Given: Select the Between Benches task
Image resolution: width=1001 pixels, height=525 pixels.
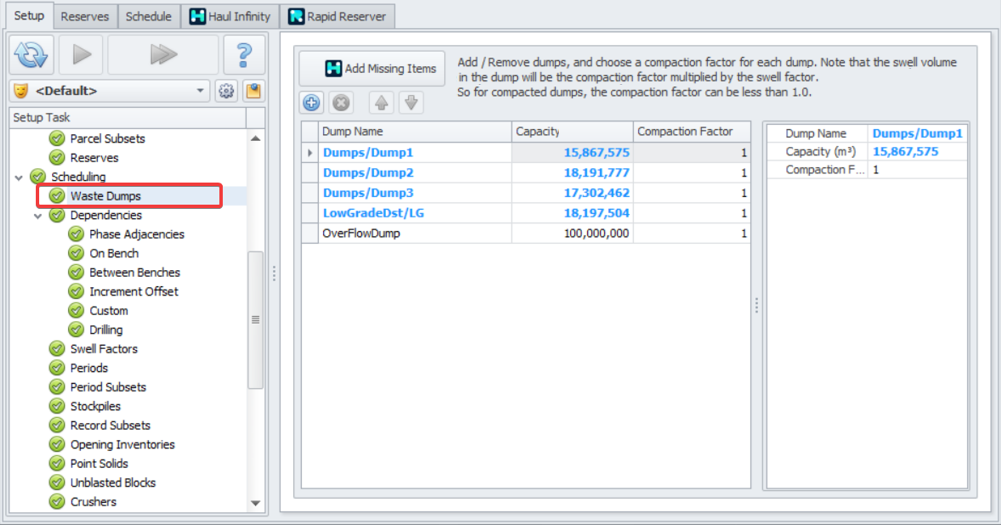Looking at the screenshot, I should 135,273.
